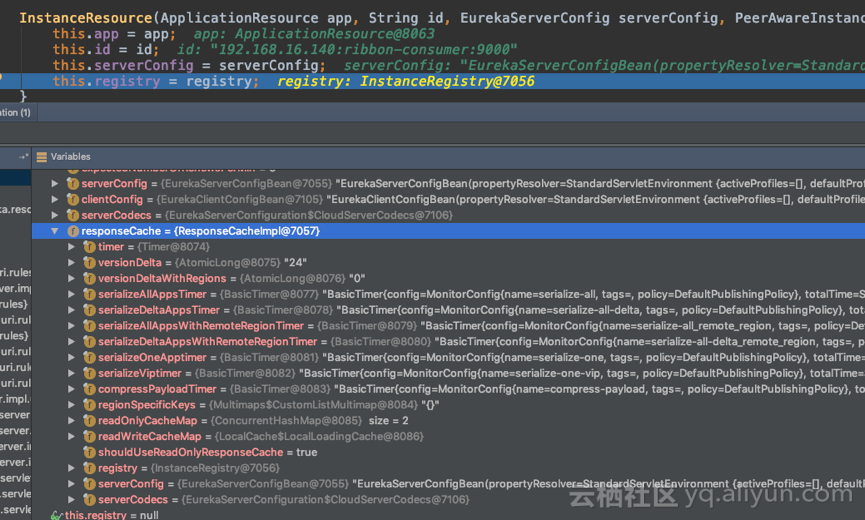Click the highlighted this.registry = registry code line
The width and height of the screenshot is (865, 520).
coord(432,81)
